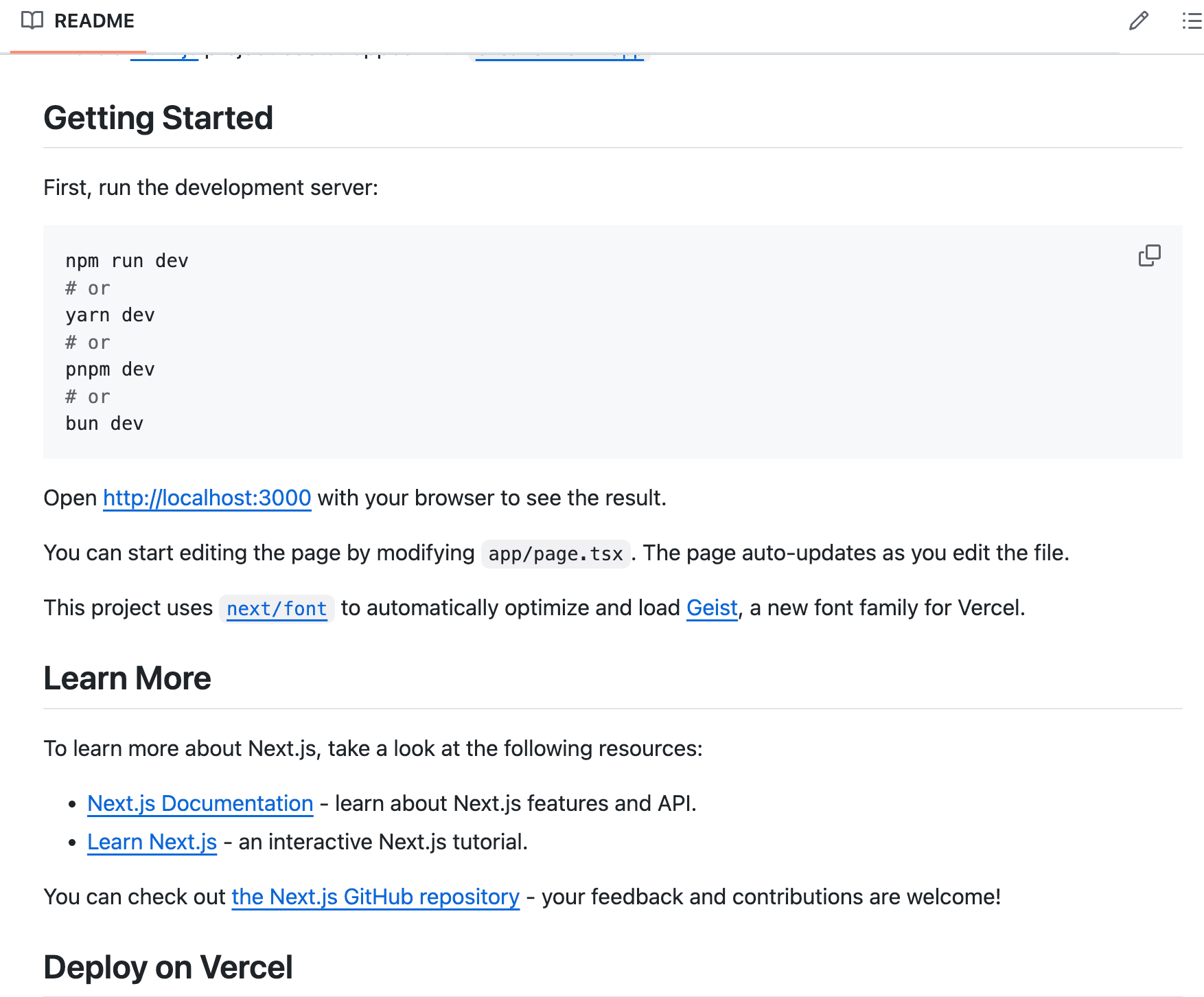Click the Learn More heading

pos(128,678)
